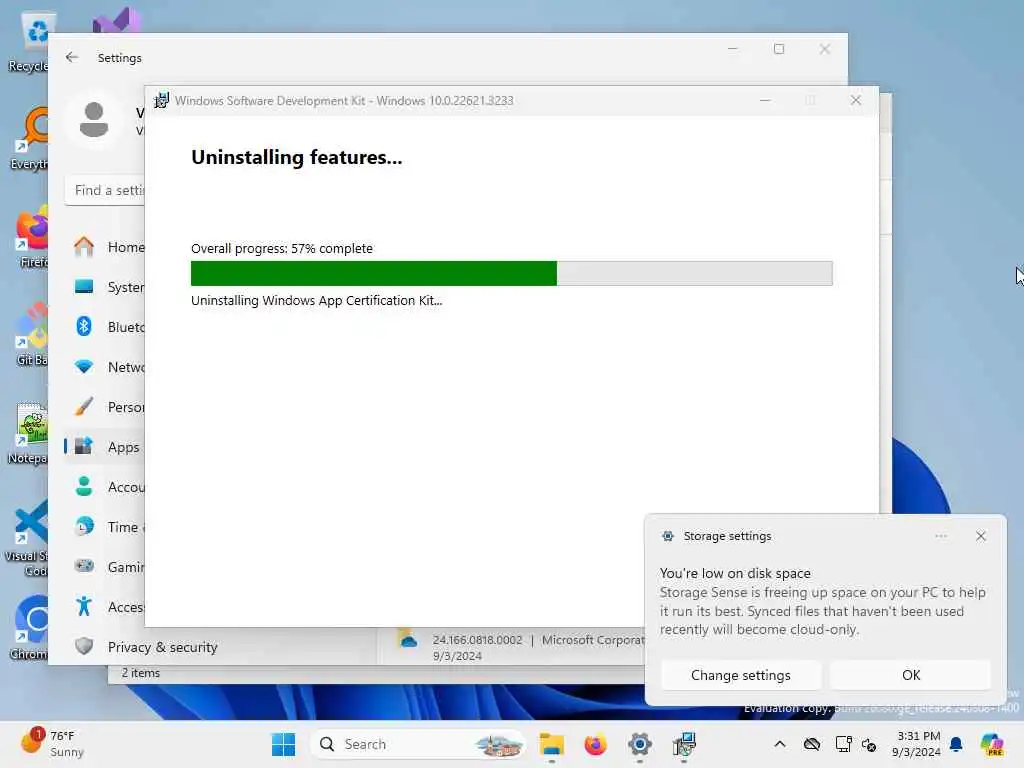Click the Network wifi icon in the Settings sidebar
This screenshot has width=1024, height=768.
(84, 366)
